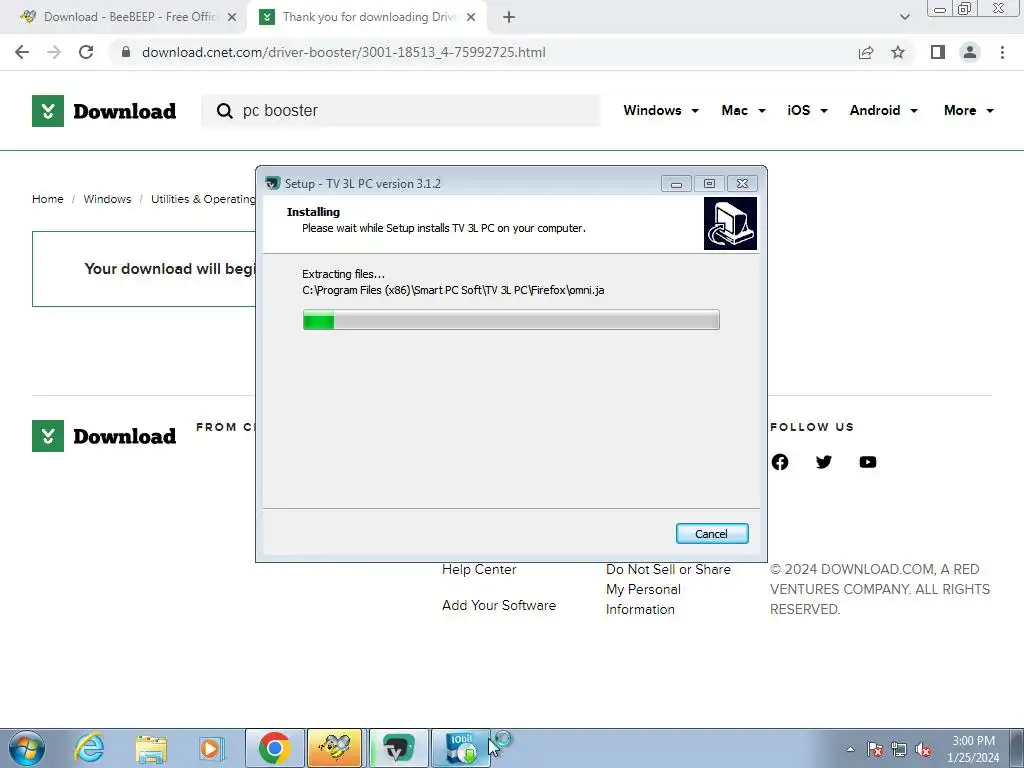Select the Thank you for downloading tab
1024x768 pixels.
pos(366,17)
